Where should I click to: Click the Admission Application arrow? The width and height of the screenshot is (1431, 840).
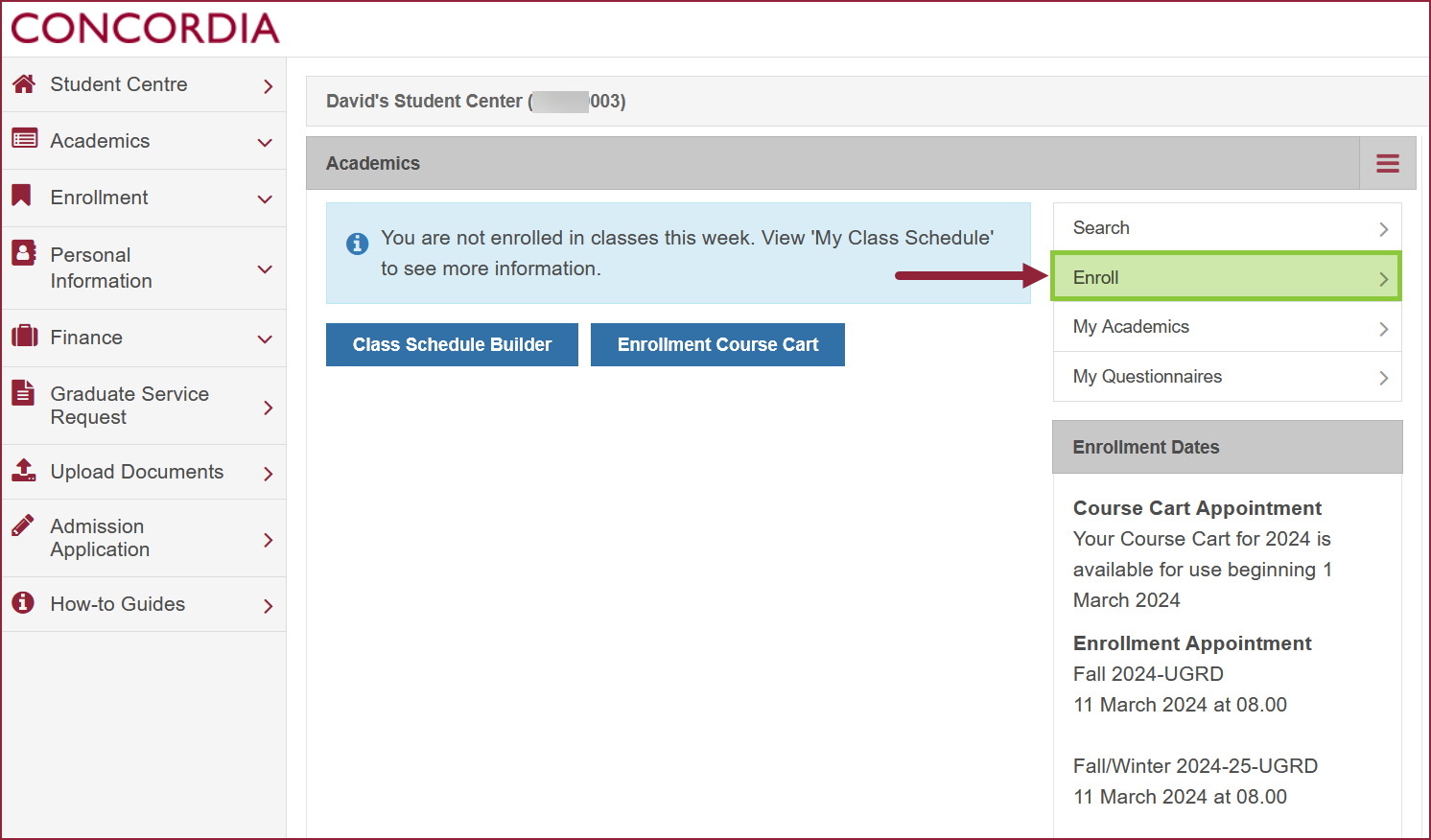point(268,540)
